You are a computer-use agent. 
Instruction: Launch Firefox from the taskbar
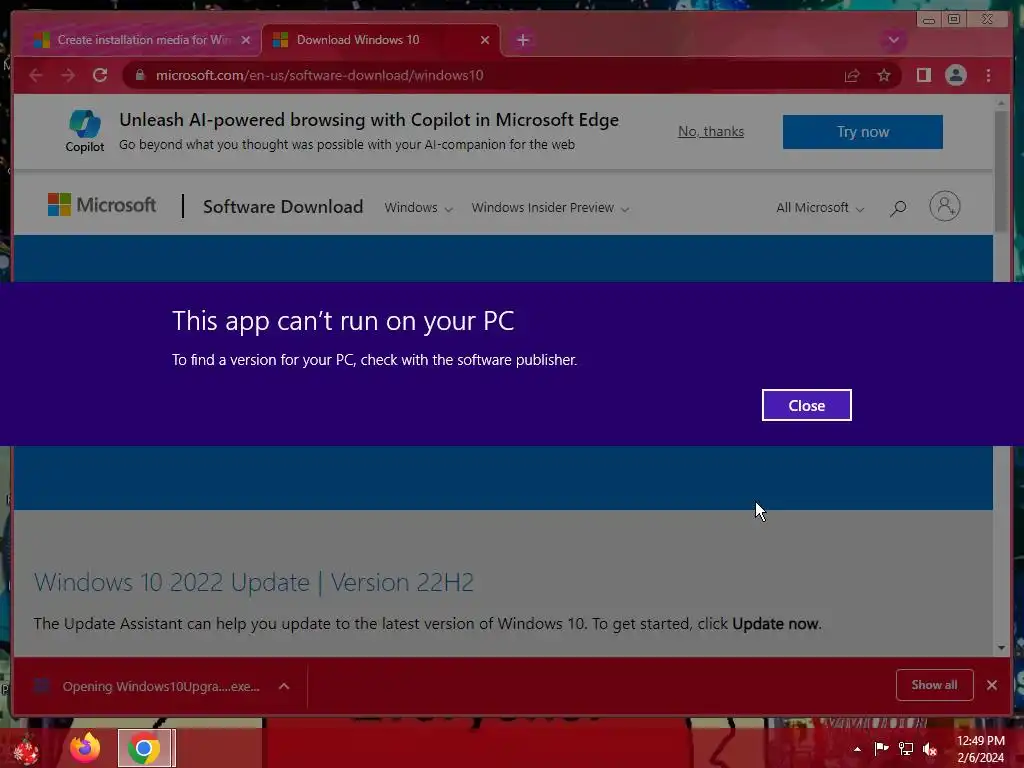coord(85,748)
